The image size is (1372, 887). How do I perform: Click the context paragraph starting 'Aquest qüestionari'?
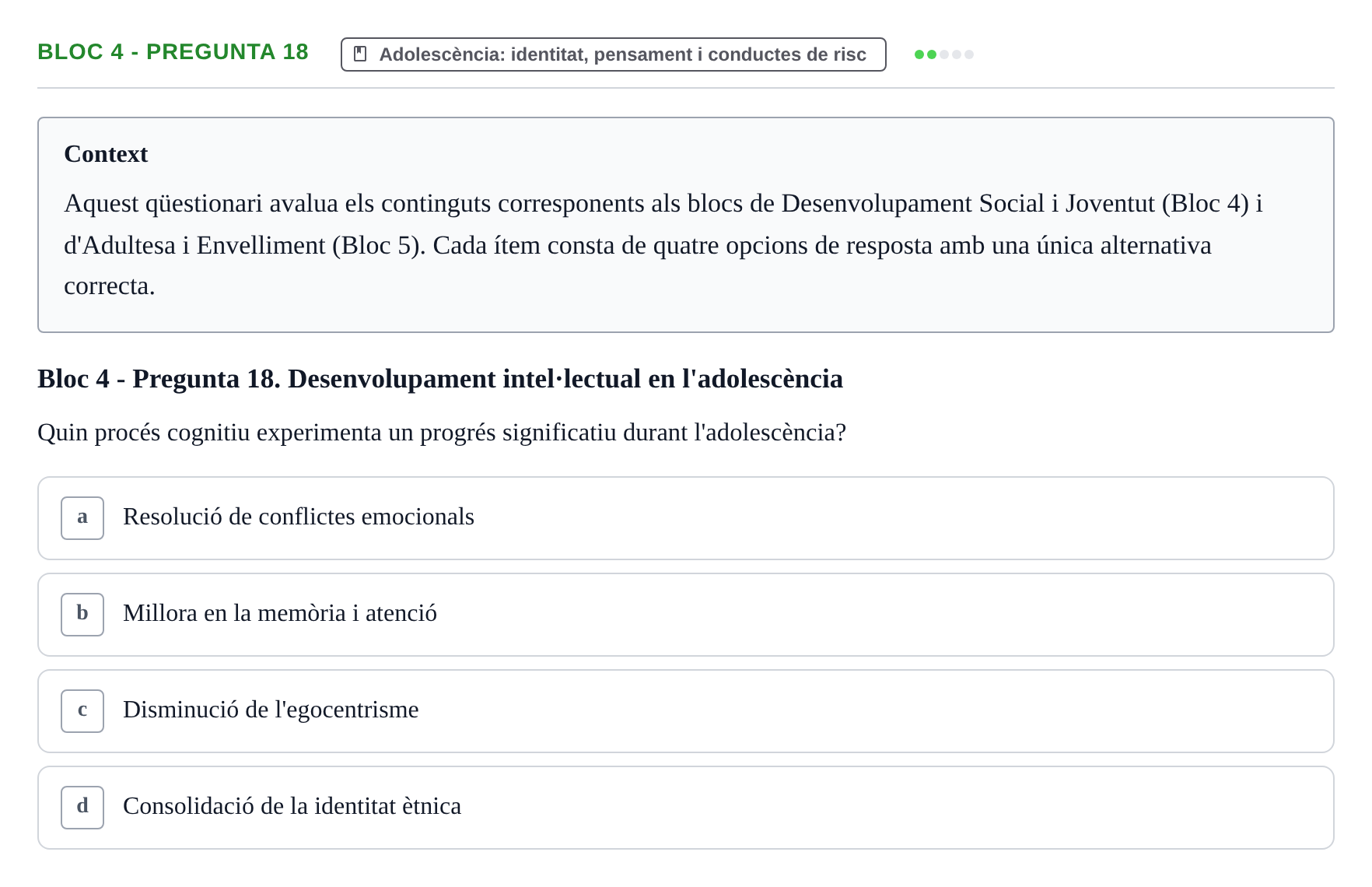[x=663, y=244]
